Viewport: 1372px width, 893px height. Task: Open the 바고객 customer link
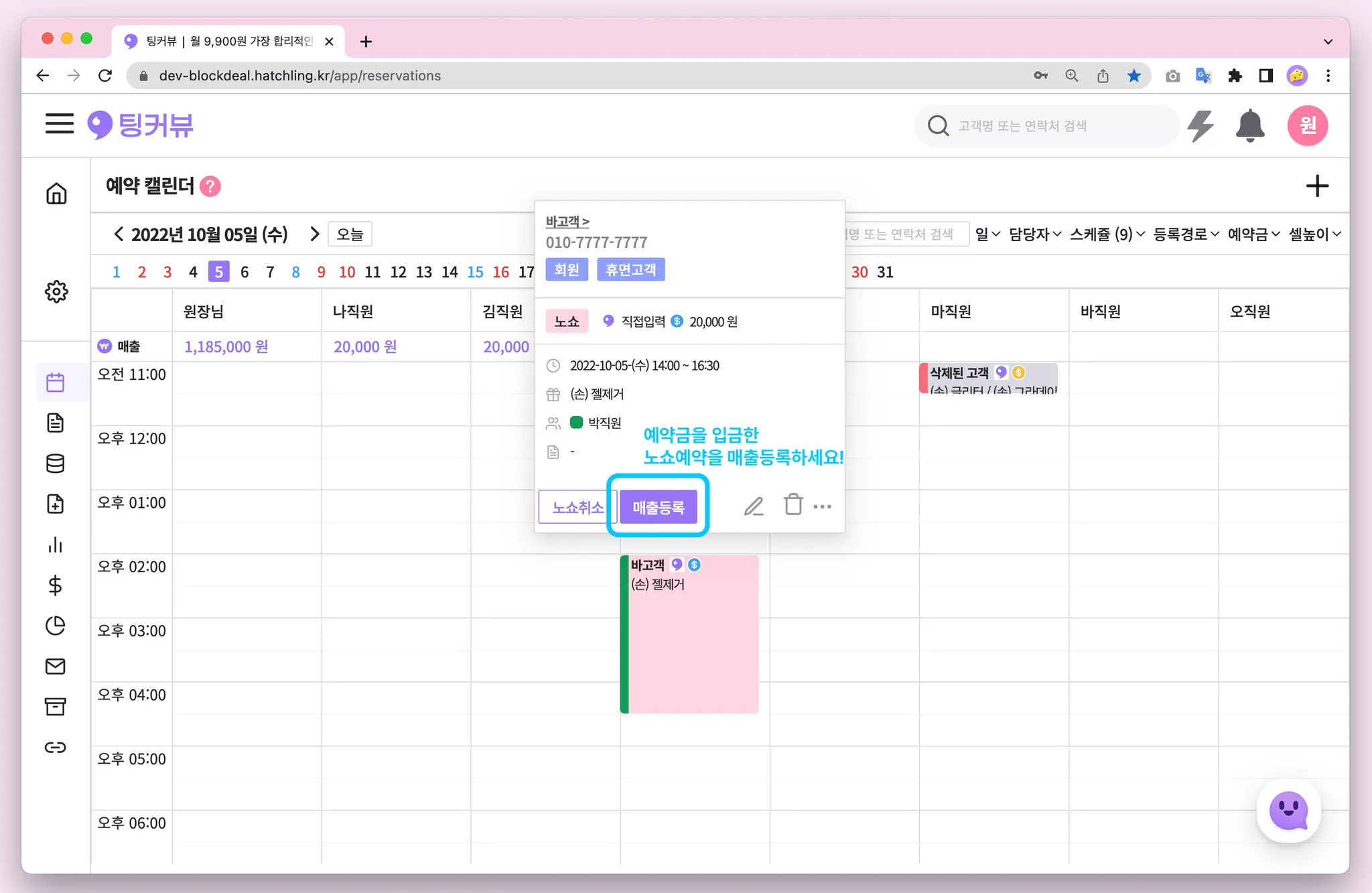[x=567, y=221]
